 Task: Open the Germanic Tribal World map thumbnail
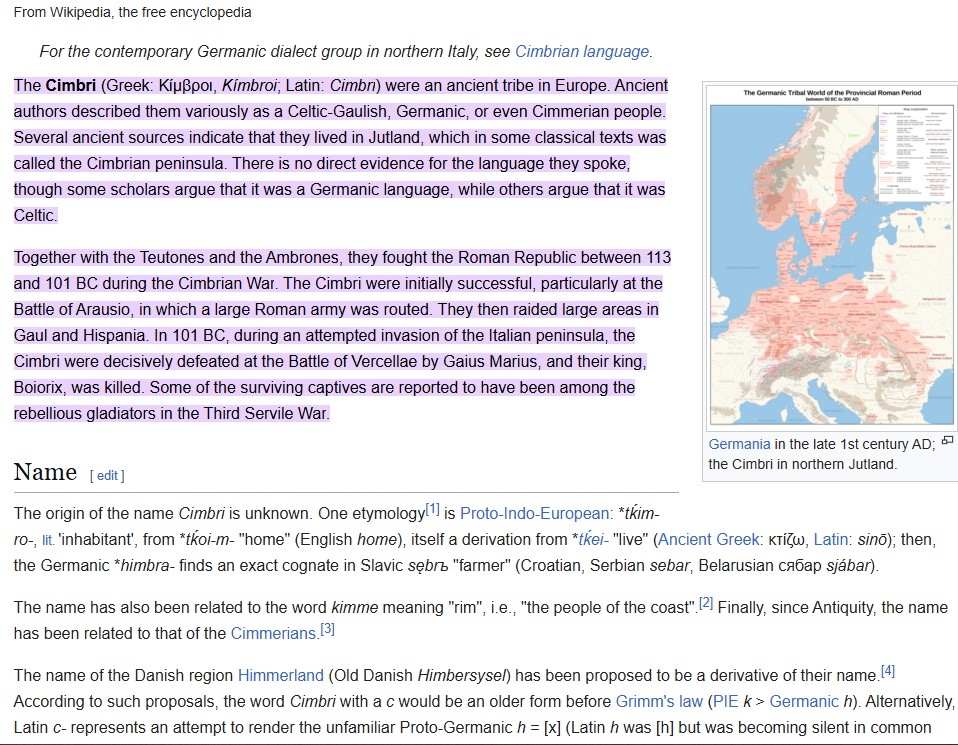[x=832, y=260]
